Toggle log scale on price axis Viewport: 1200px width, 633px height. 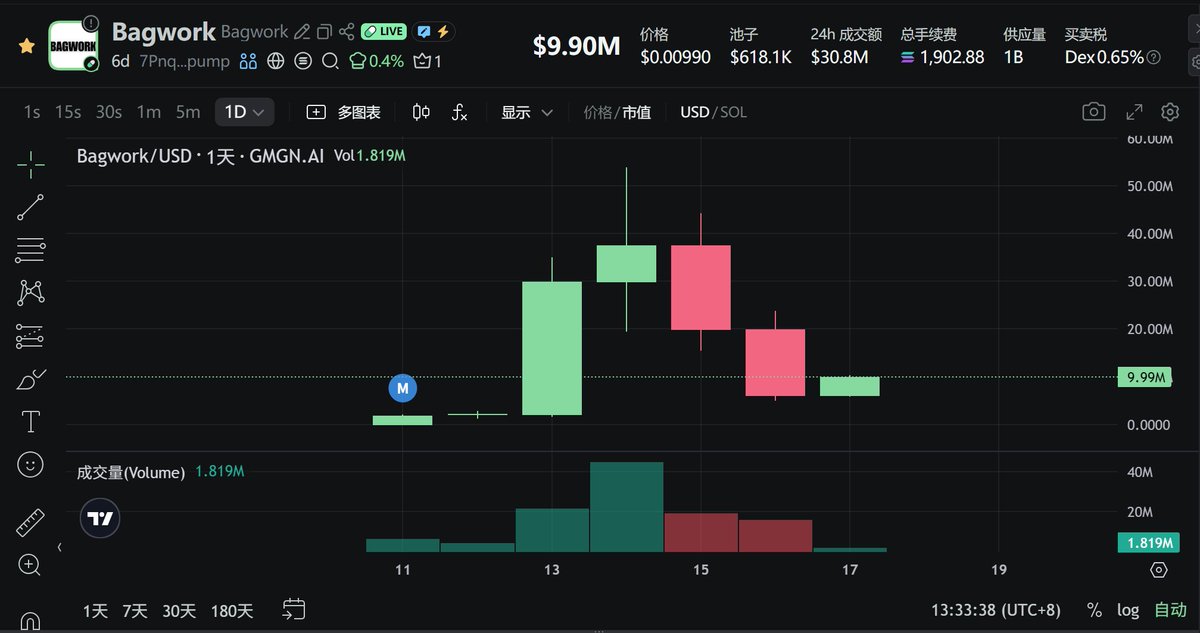point(1128,610)
